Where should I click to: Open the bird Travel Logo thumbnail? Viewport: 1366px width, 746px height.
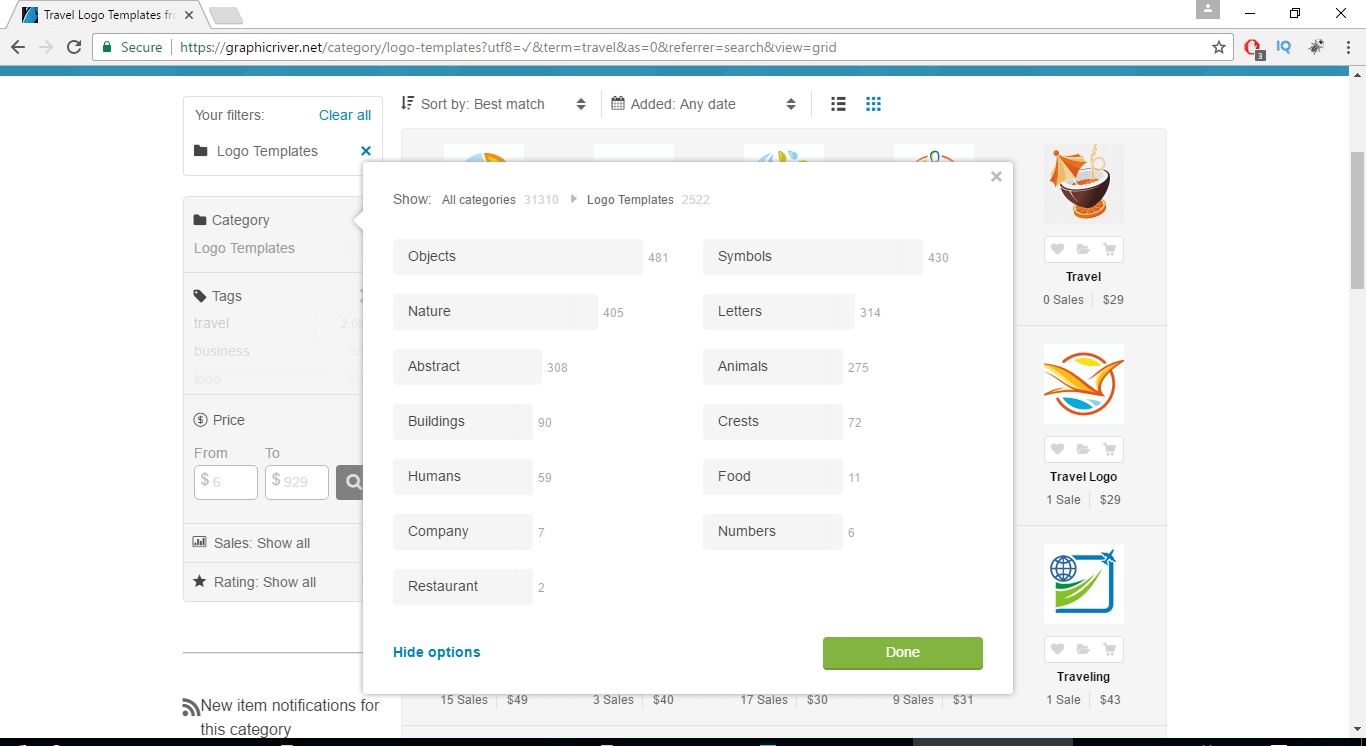1084,384
